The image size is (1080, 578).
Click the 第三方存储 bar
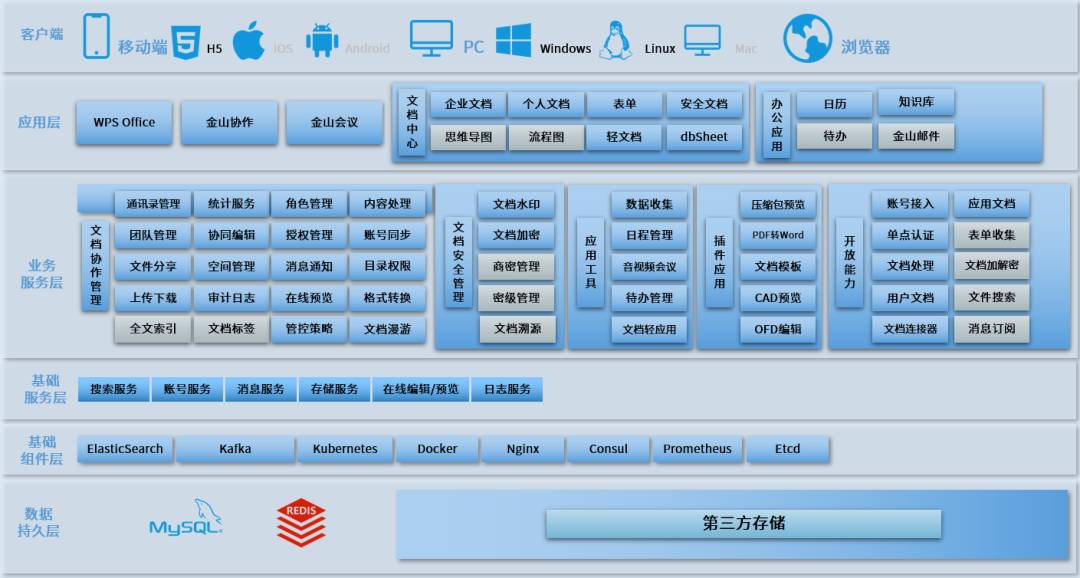tap(744, 524)
